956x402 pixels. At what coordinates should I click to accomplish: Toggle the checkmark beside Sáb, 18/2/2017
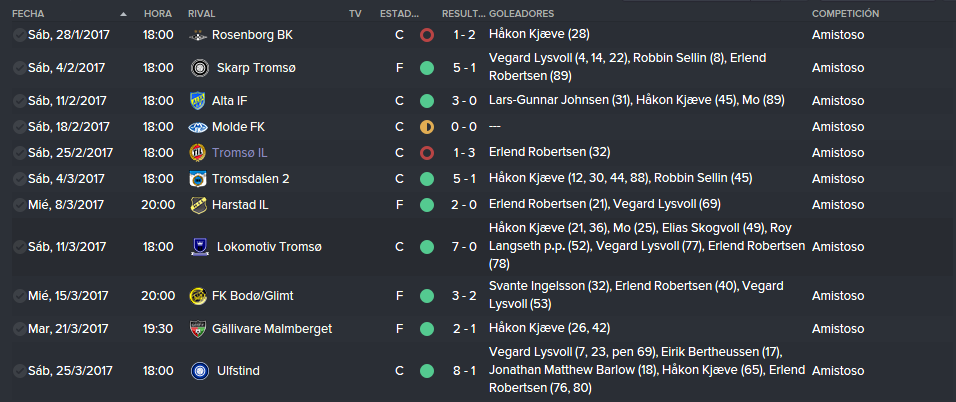(19, 127)
